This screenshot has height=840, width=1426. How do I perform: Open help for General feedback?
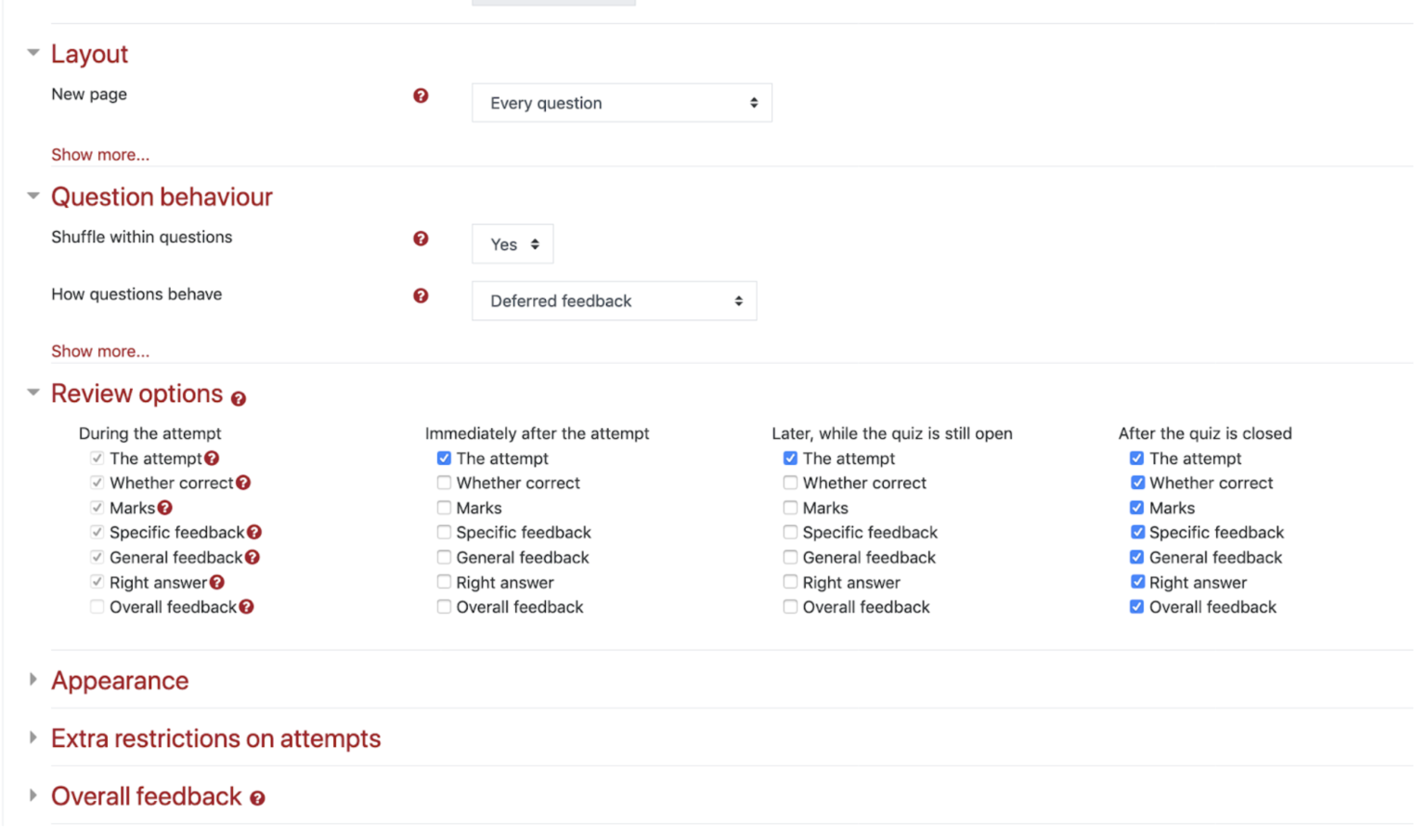point(252,557)
